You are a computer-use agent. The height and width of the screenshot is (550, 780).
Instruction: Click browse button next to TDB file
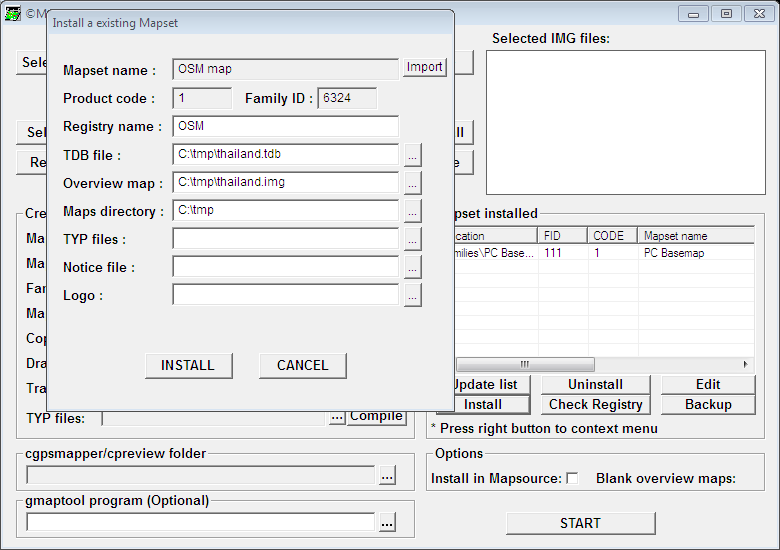point(412,155)
